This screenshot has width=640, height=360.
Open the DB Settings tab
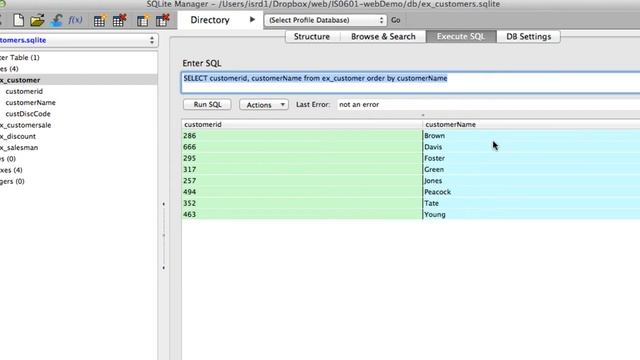click(529, 36)
